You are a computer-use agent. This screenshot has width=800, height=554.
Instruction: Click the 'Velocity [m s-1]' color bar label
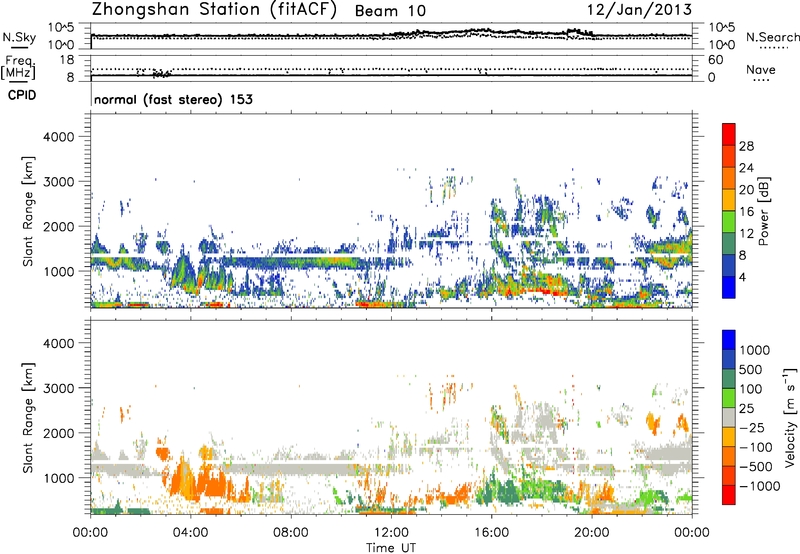[x=790, y=417]
